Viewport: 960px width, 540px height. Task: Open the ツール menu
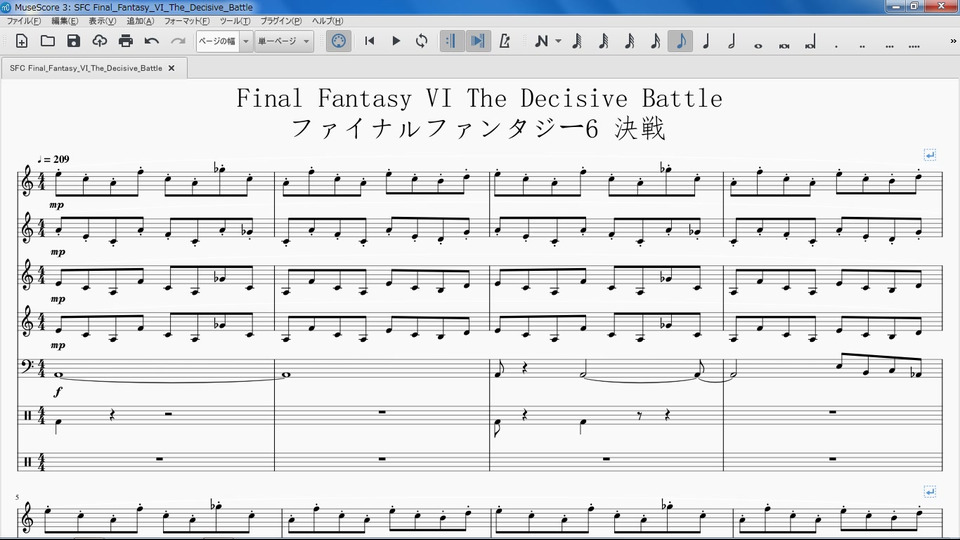click(234, 21)
